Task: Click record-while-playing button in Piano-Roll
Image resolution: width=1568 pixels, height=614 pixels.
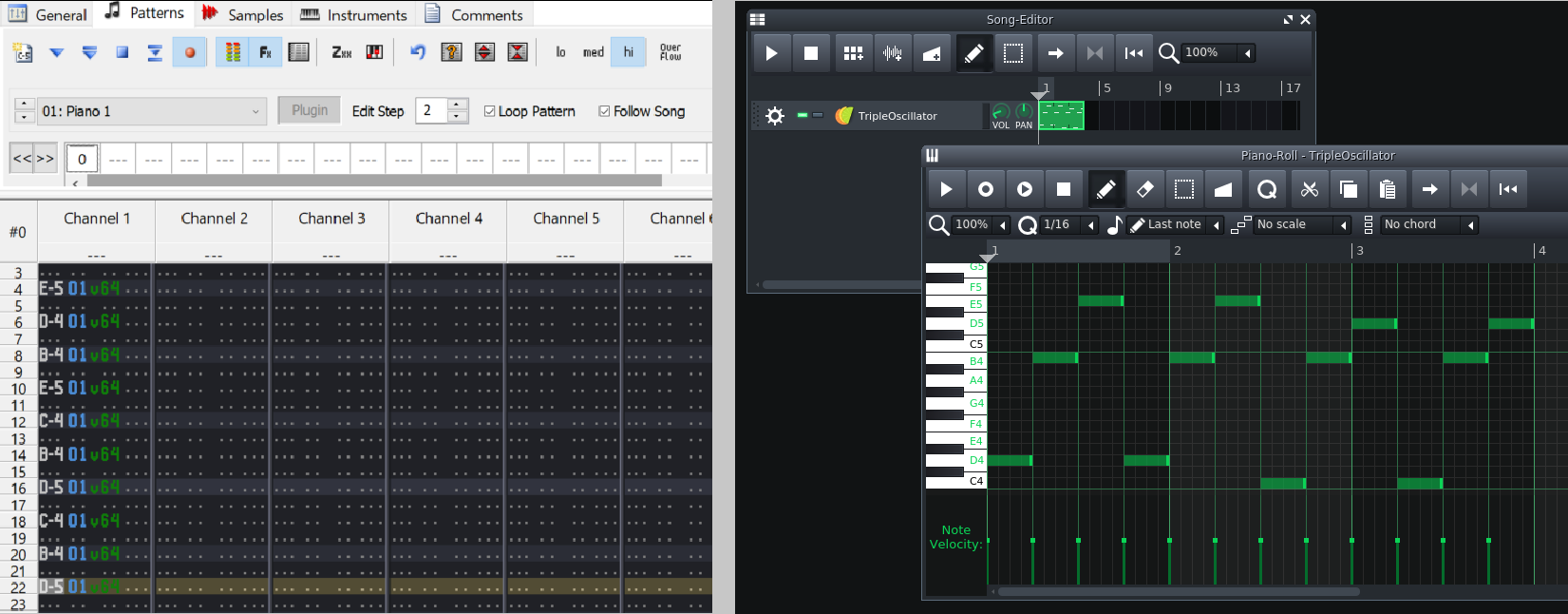Action: (x=1025, y=189)
